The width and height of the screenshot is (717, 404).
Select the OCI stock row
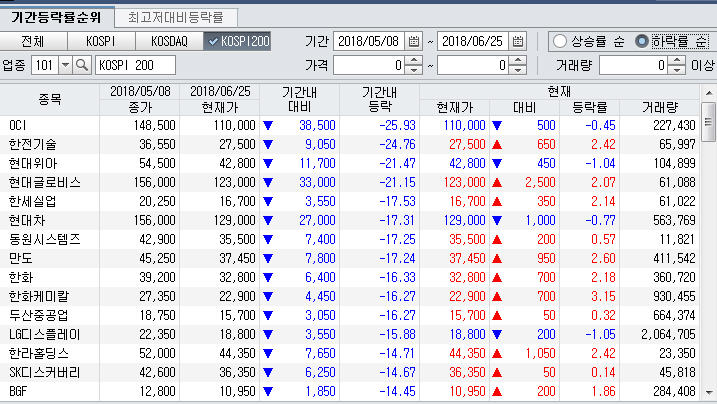click(350, 125)
